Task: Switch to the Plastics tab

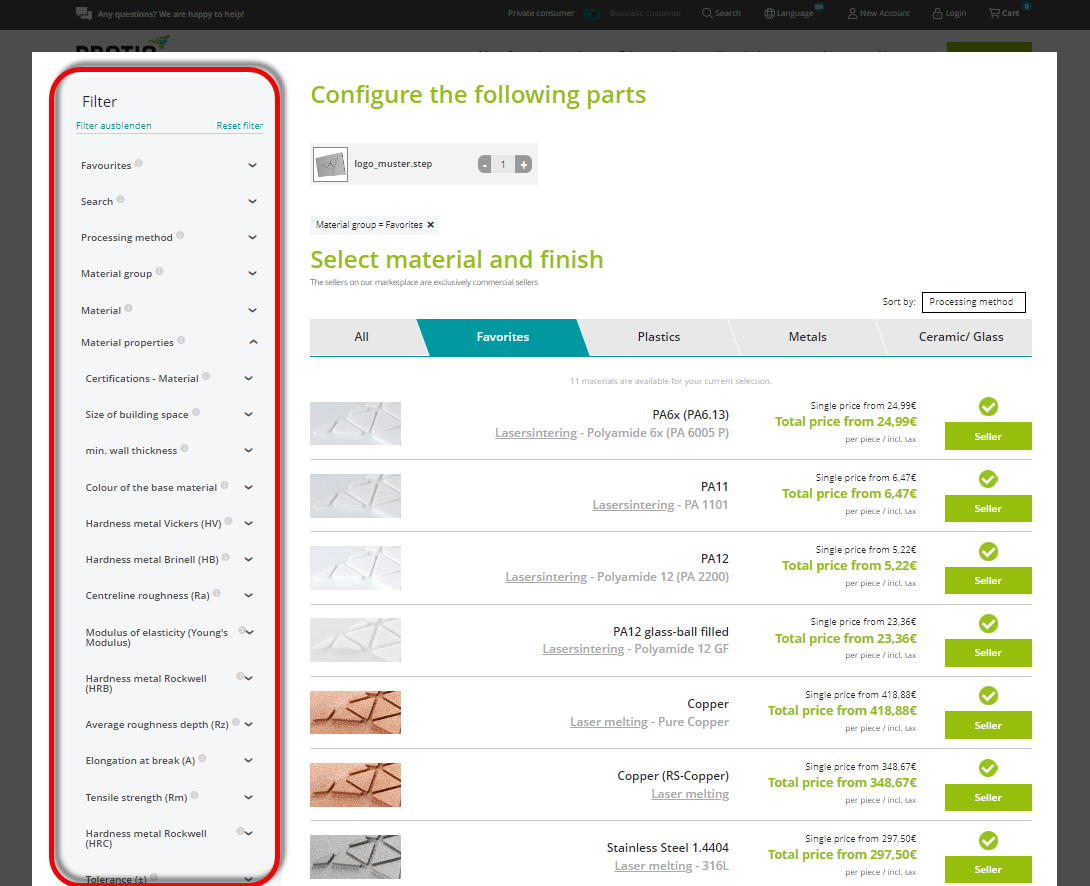Action: tap(658, 337)
